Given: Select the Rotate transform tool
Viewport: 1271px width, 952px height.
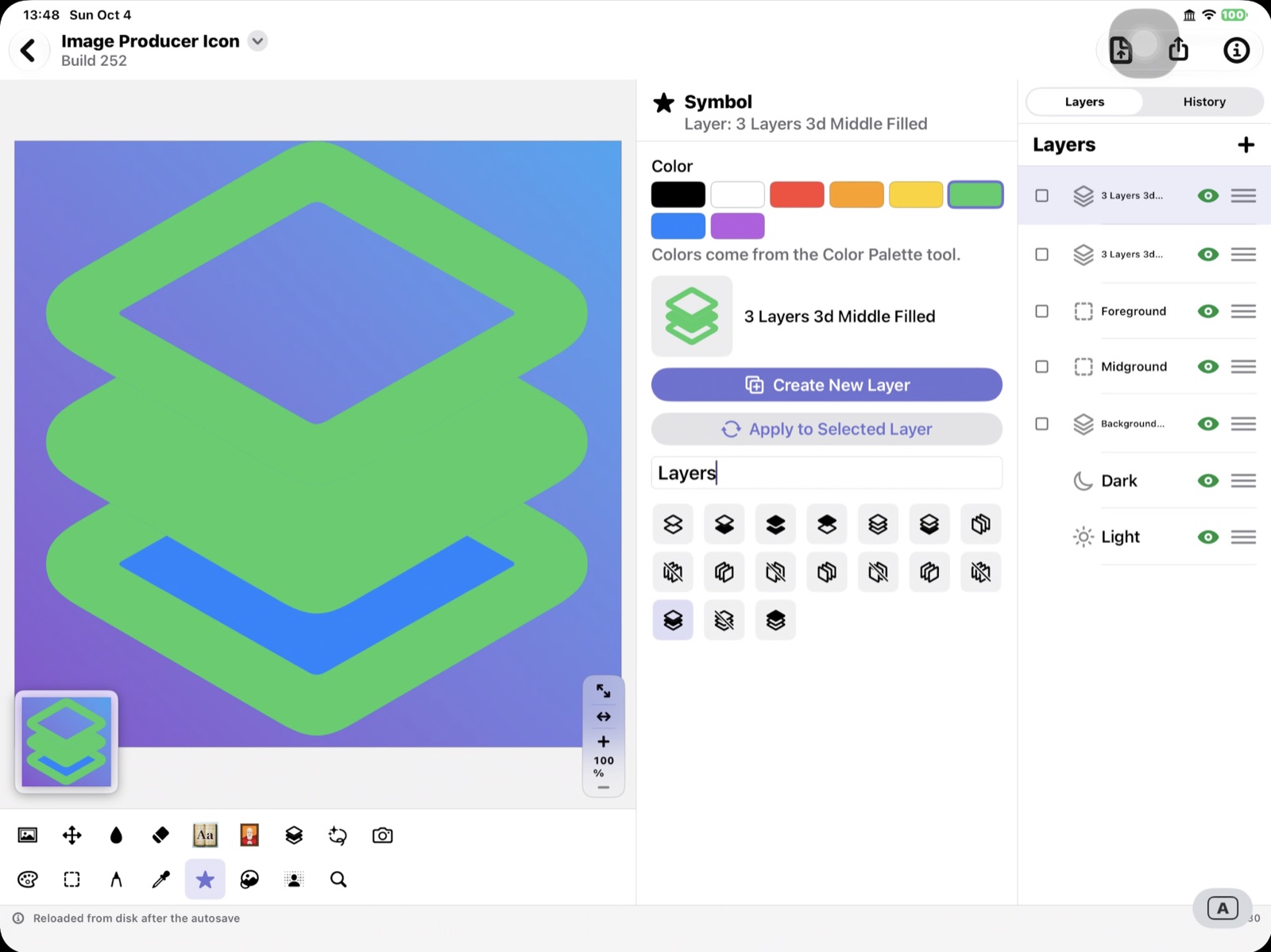Looking at the screenshot, I should 338,835.
